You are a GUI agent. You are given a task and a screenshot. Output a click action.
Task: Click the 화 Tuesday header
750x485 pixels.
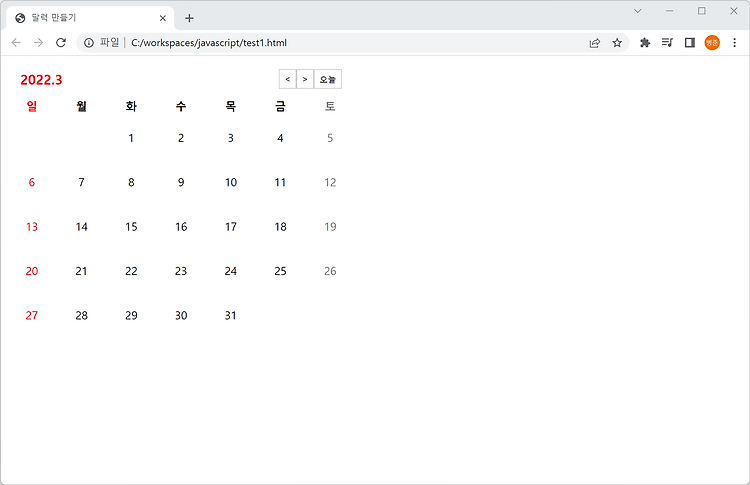131,106
